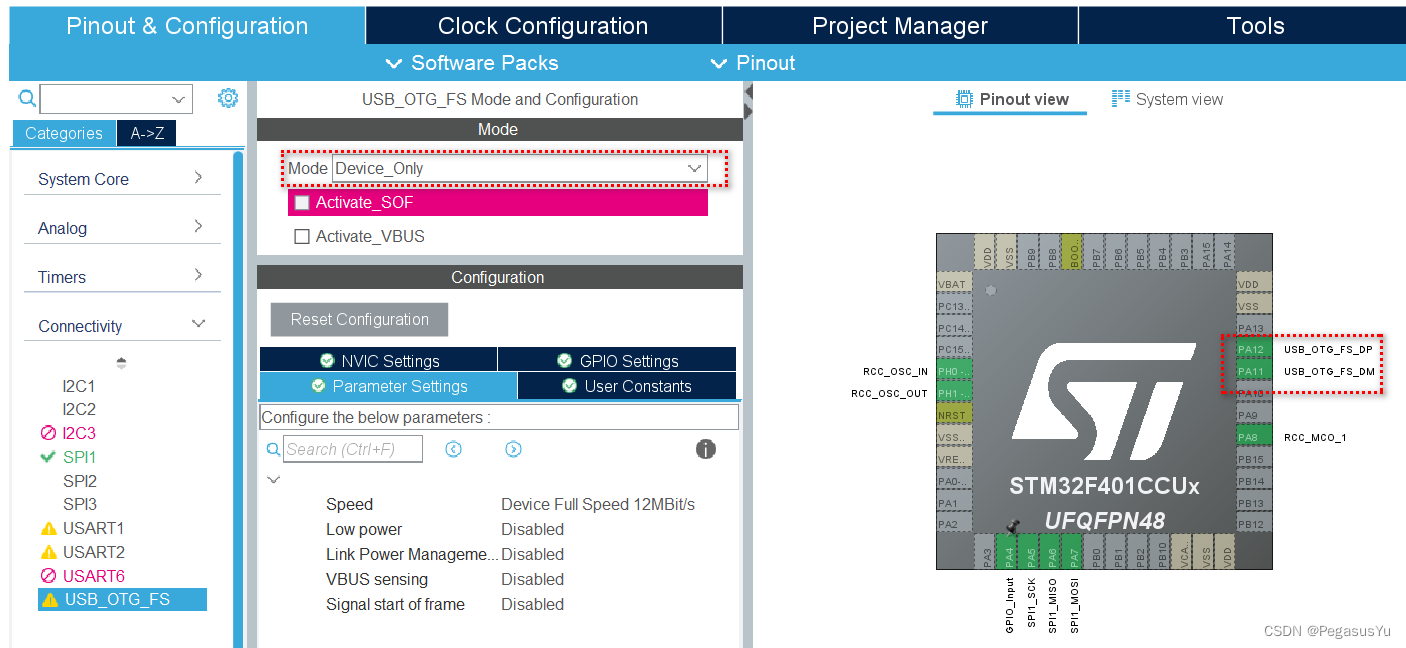
Task: Select pin PH0 on the chip
Action: coord(953,371)
